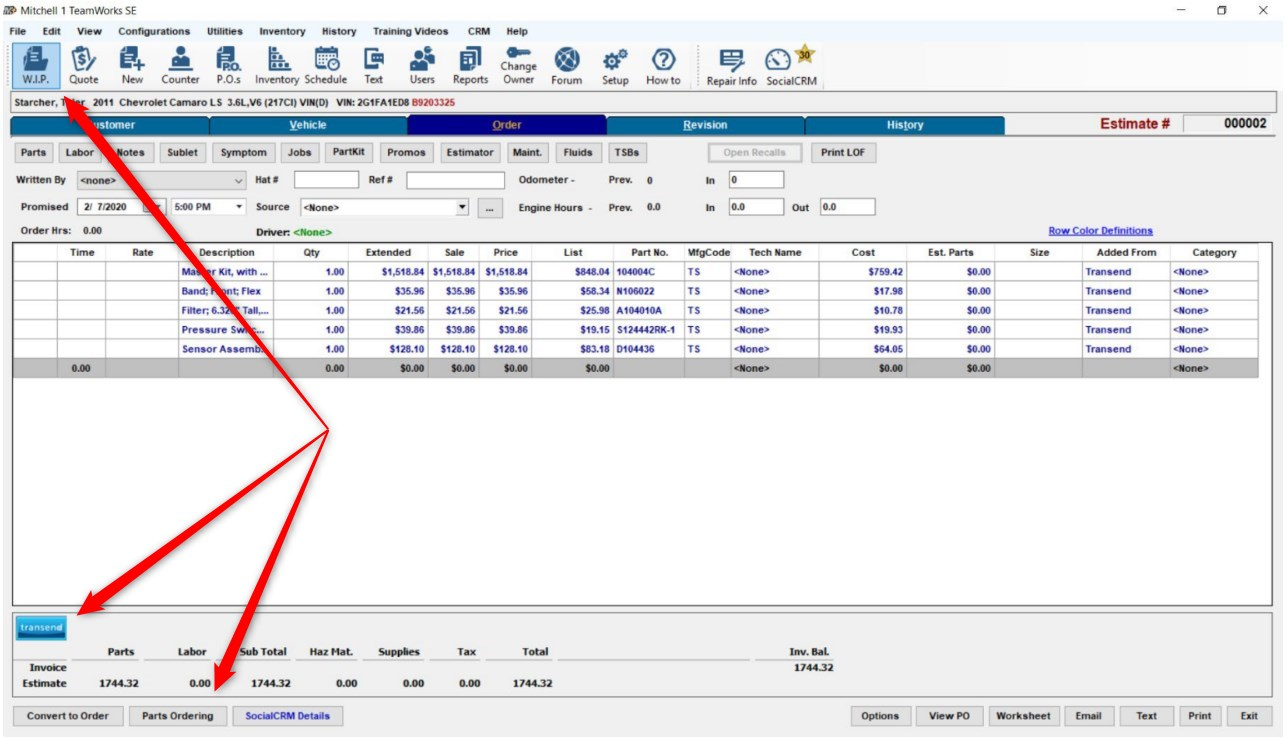The image size is (1288, 739).
Task: Click Convert to Order button
Action: pos(68,716)
